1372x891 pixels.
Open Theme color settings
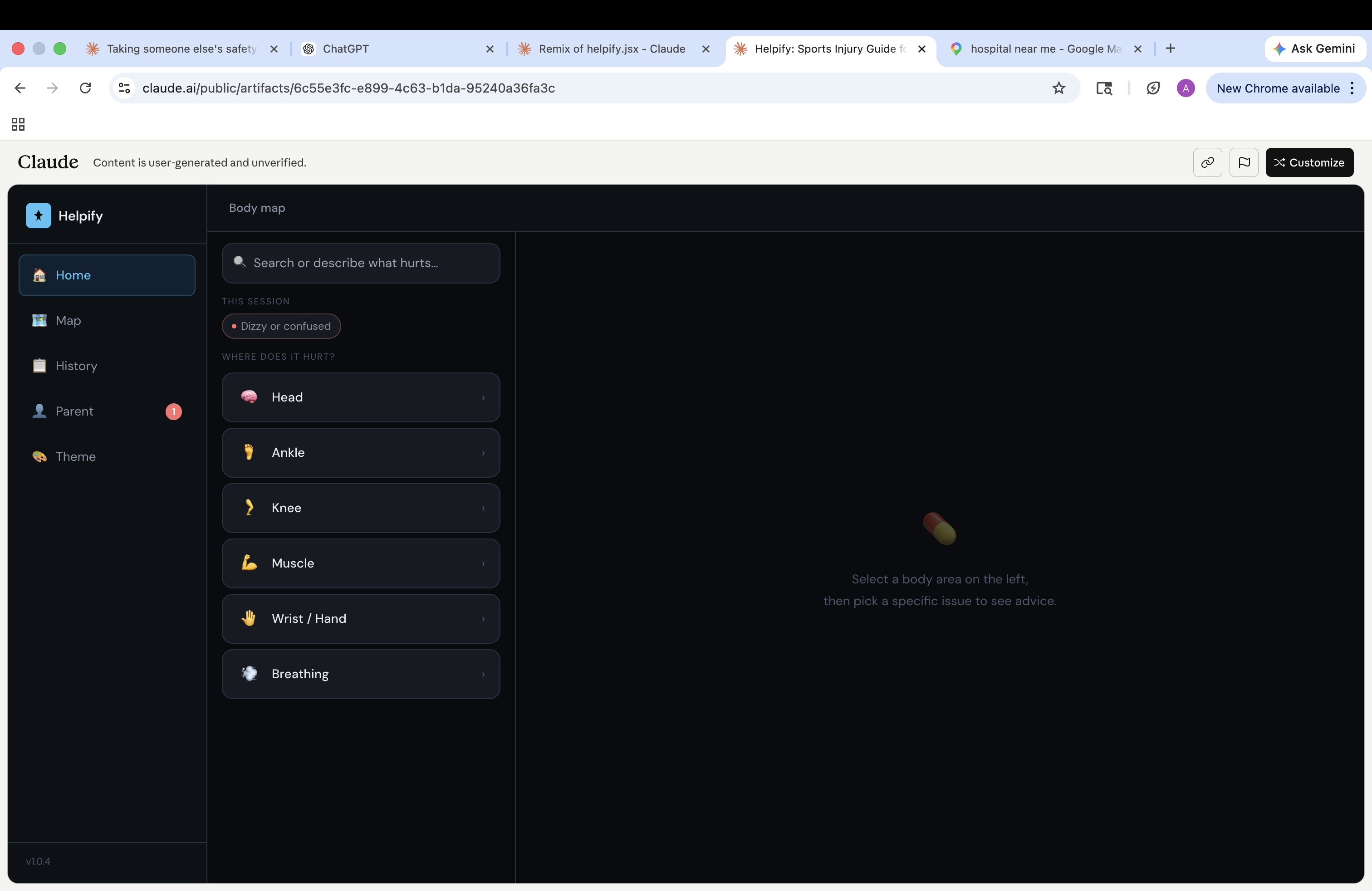coord(75,456)
